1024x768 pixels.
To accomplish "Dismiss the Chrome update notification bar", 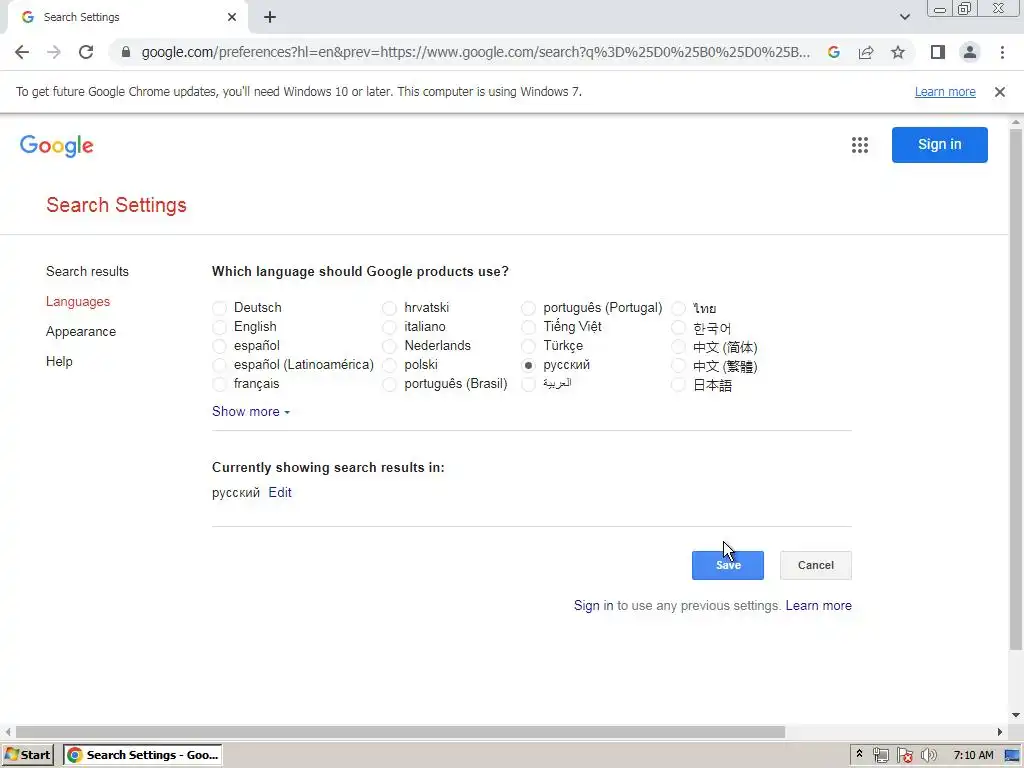I will [x=1000, y=92].
